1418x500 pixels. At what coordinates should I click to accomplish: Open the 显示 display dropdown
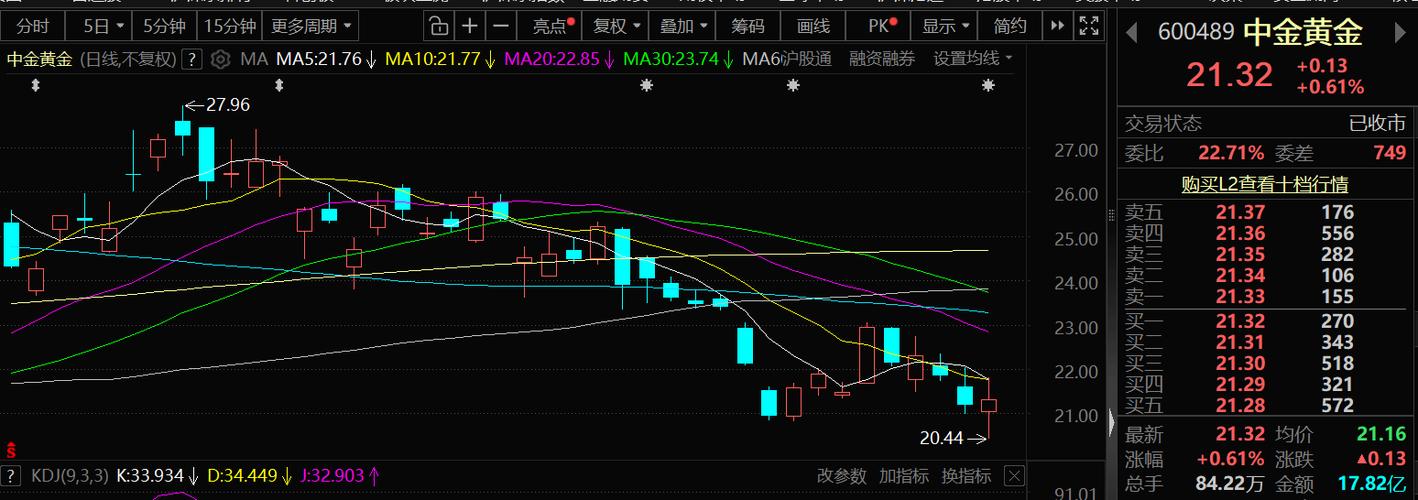click(x=945, y=26)
